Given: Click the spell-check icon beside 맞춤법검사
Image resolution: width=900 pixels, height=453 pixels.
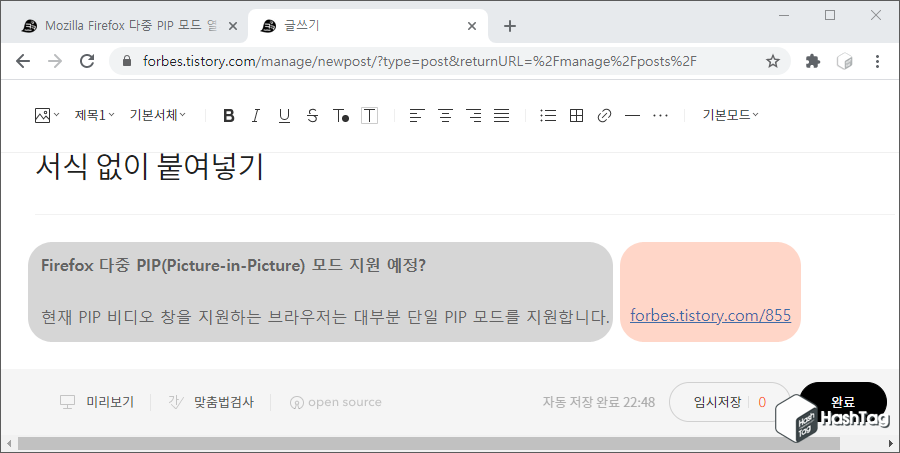Looking at the screenshot, I should [x=176, y=402].
